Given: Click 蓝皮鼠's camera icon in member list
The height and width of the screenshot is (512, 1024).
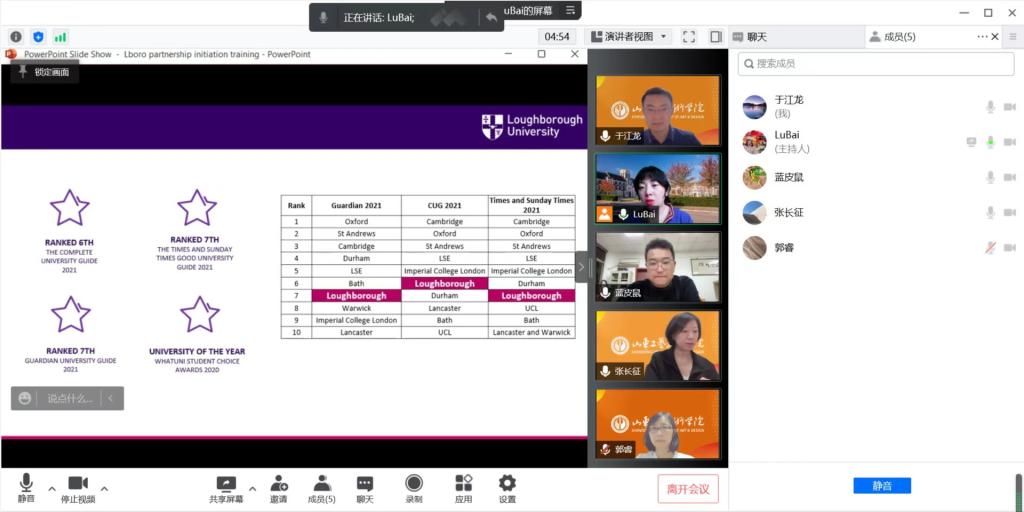Looking at the screenshot, I should tap(1010, 177).
